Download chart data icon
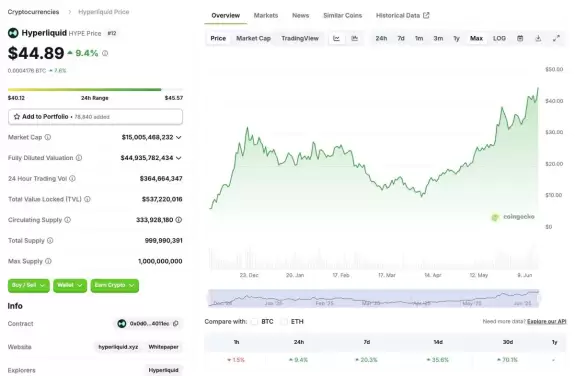Screen dimensions: 575x376 pos(538,39)
